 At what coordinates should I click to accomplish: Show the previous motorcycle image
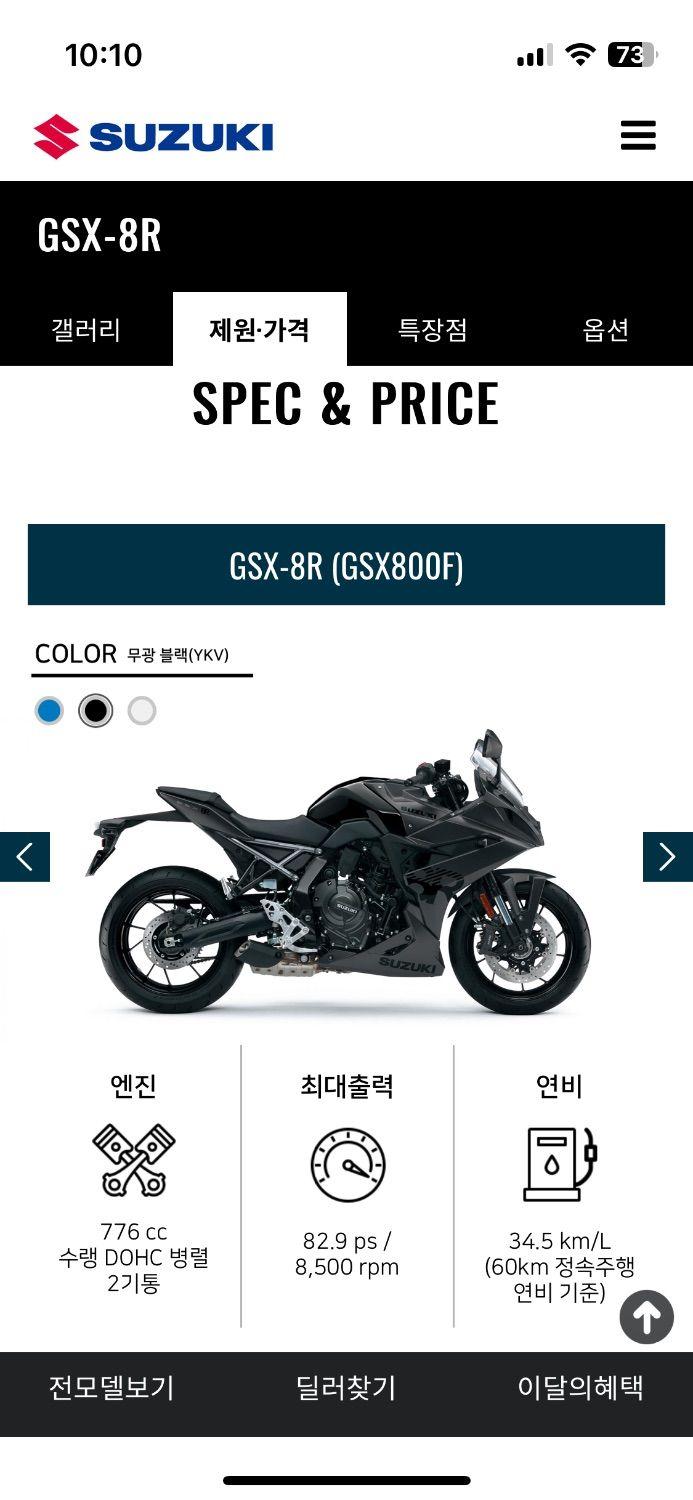(x=25, y=857)
